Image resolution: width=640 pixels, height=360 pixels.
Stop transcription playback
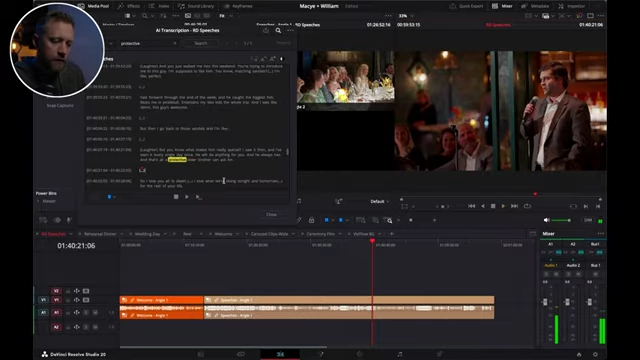[176, 197]
